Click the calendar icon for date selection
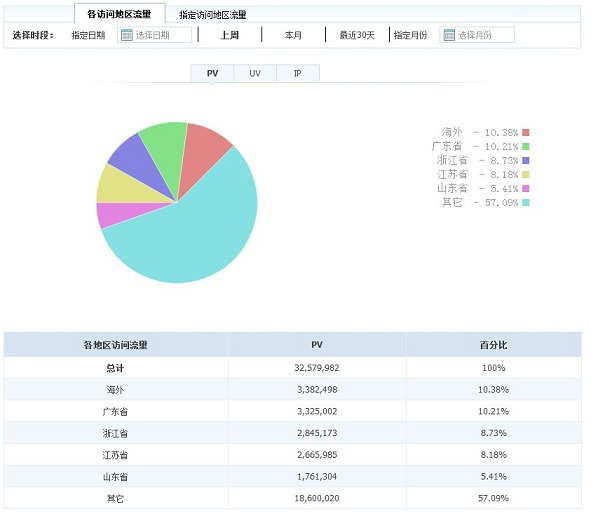 [127, 35]
